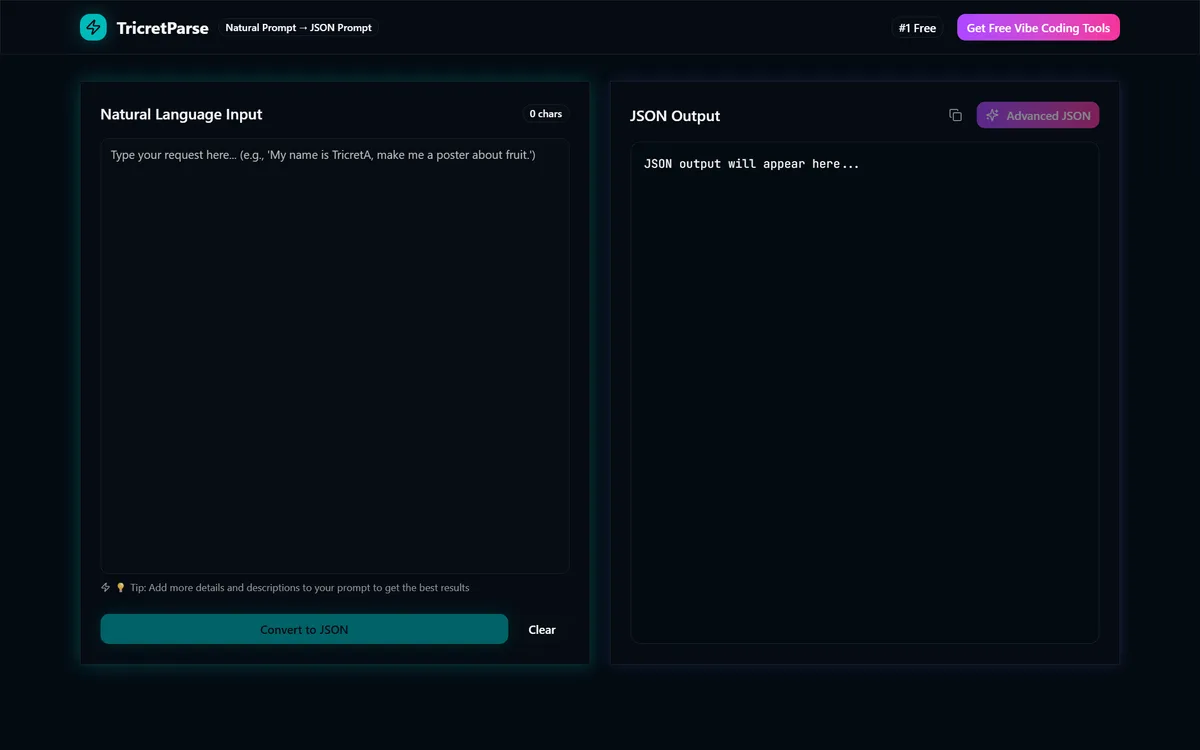Copy JSON output with the copy icon
This screenshot has width=1200, height=750.
(955, 115)
